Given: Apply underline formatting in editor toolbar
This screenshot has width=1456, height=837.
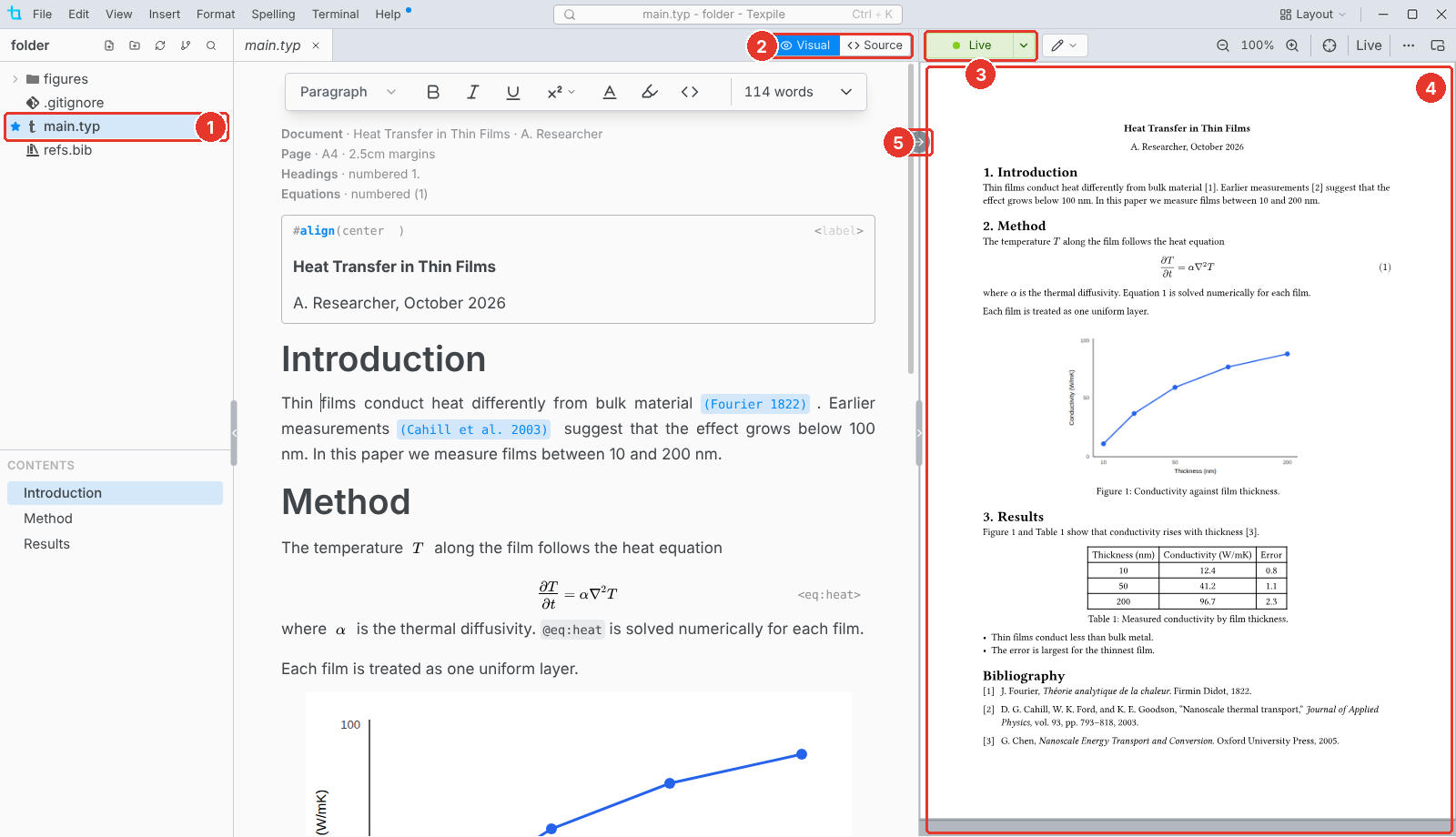Looking at the screenshot, I should pyautogui.click(x=513, y=92).
